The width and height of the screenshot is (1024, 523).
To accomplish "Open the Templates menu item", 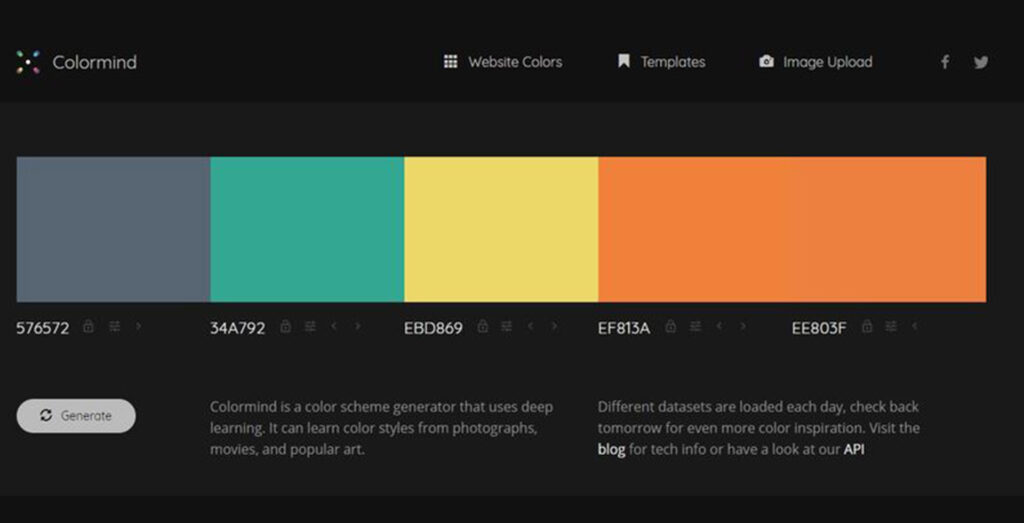I will tap(662, 62).
